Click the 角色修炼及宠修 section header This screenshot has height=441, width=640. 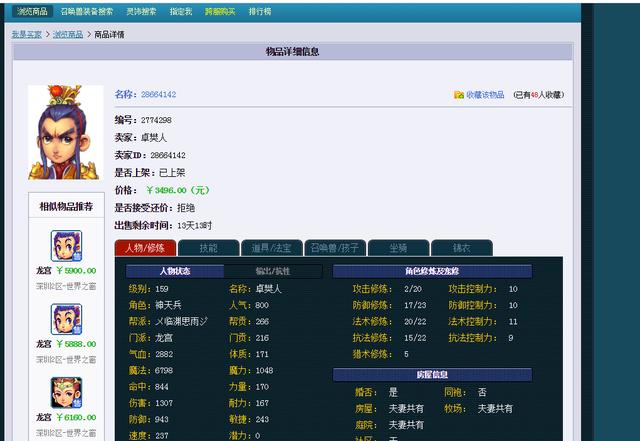[x=432, y=271]
